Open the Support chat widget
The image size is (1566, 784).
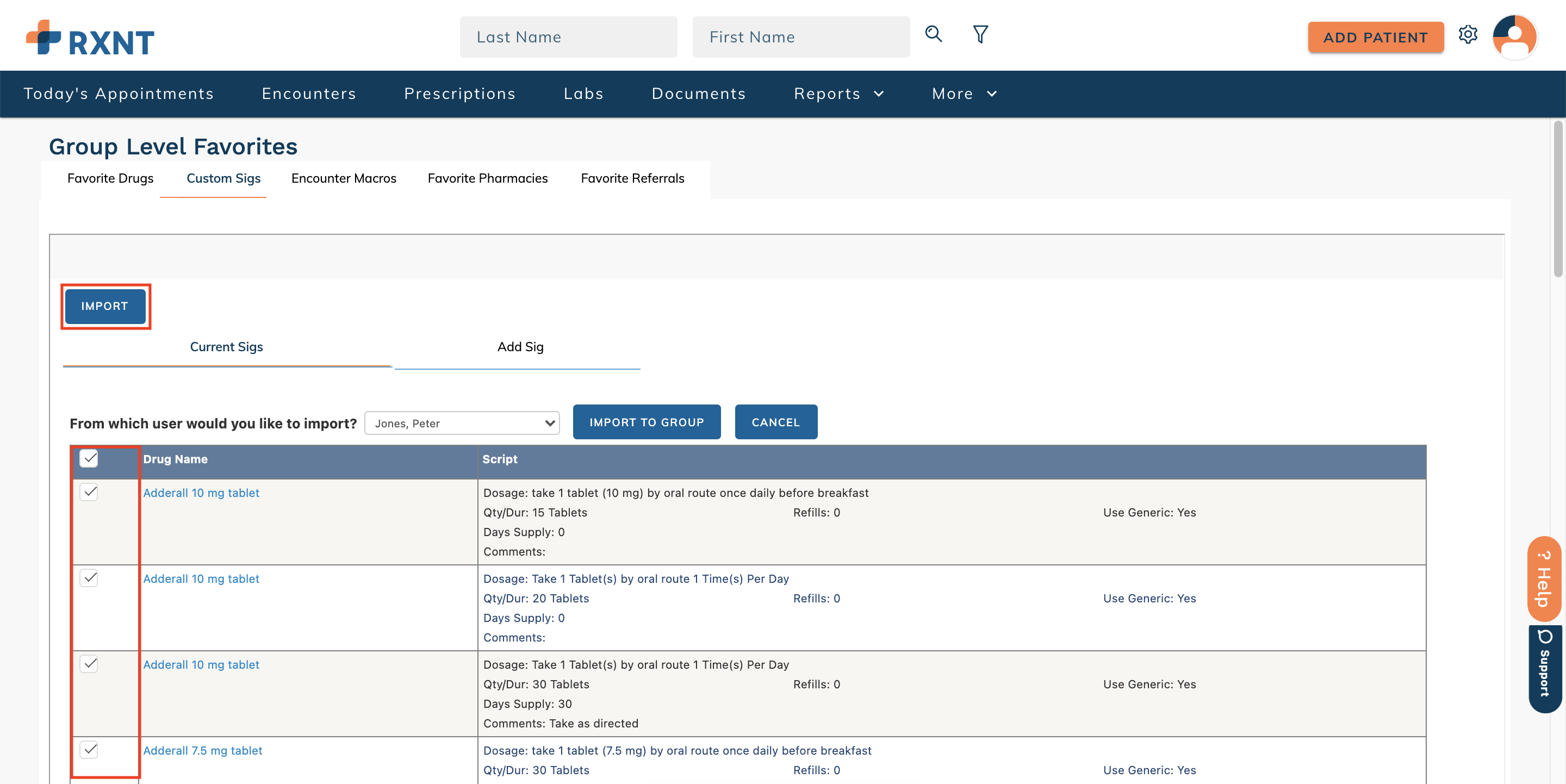(x=1544, y=668)
